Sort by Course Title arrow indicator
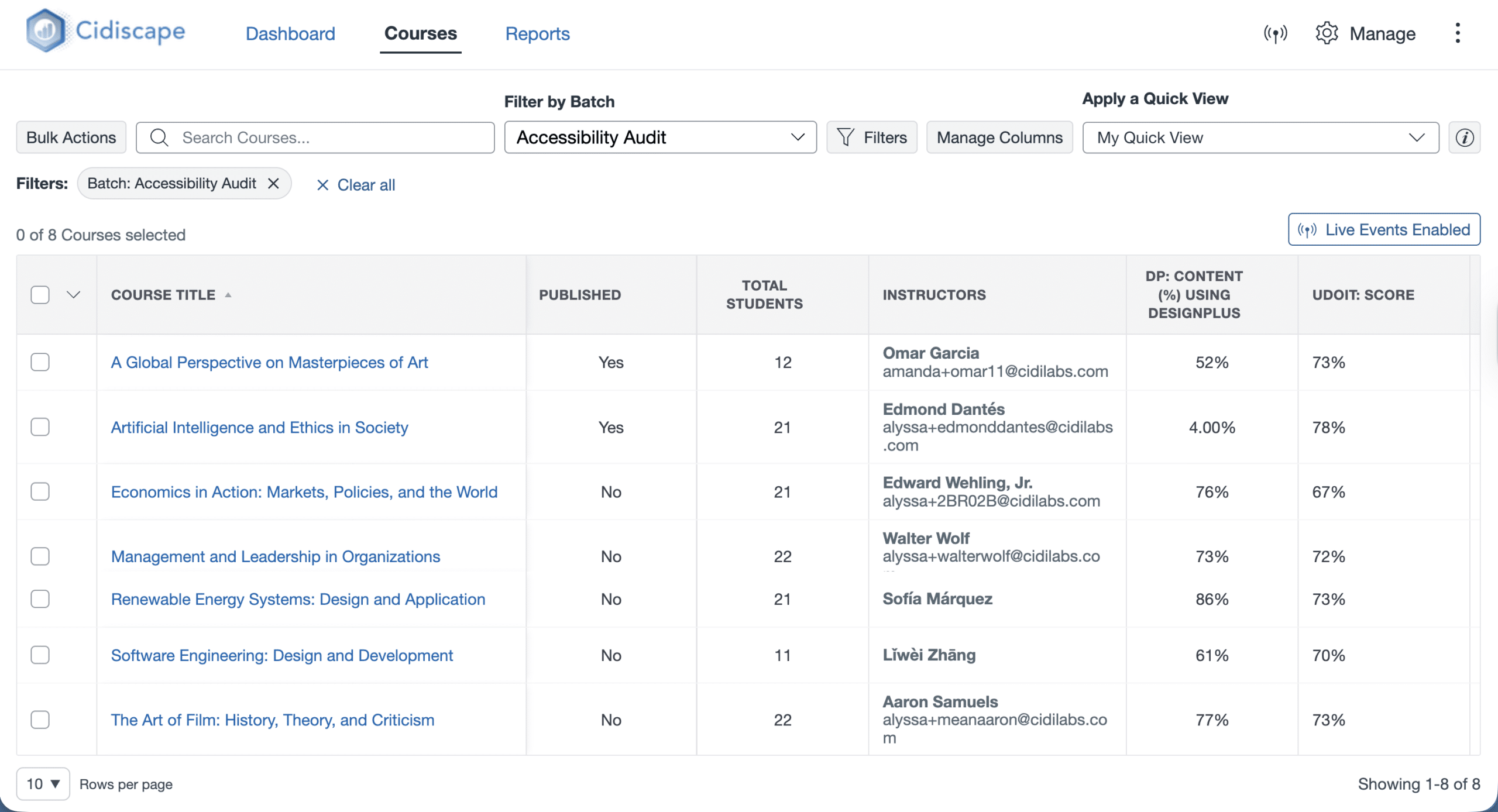This screenshot has width=1498, height=812. [228, 295]
